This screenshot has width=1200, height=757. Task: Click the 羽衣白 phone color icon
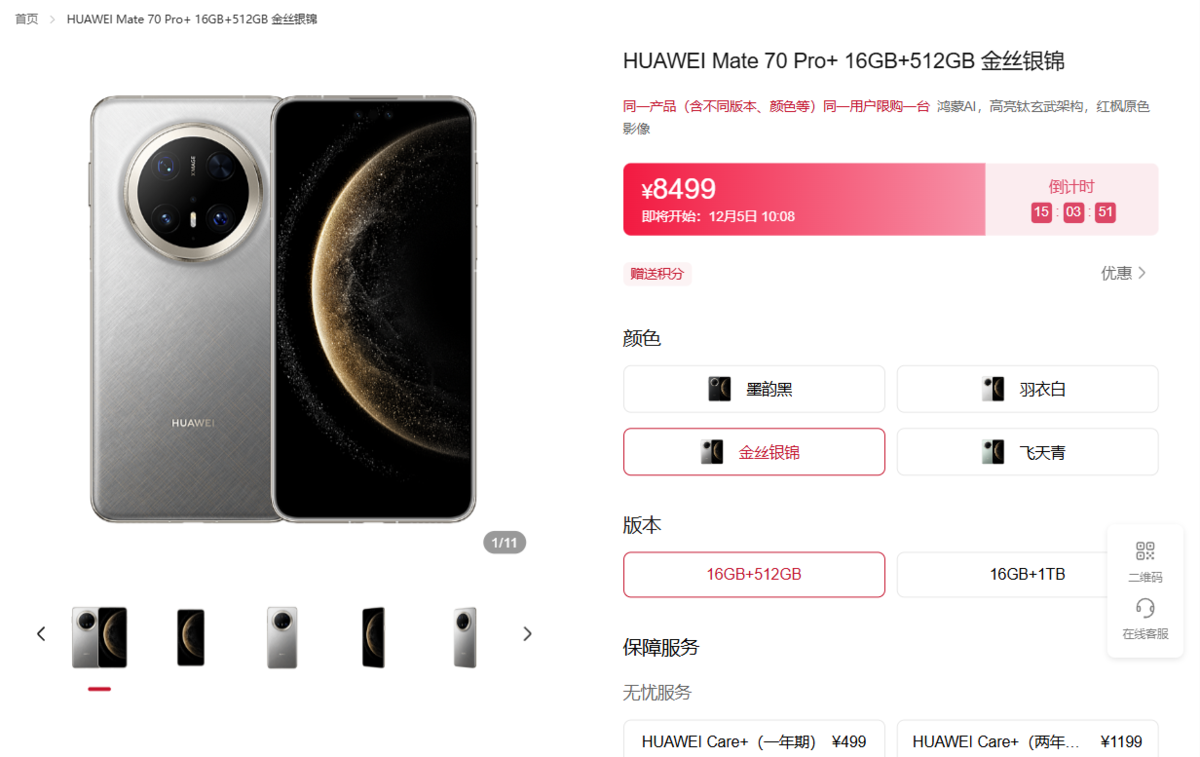click(992, 389)
